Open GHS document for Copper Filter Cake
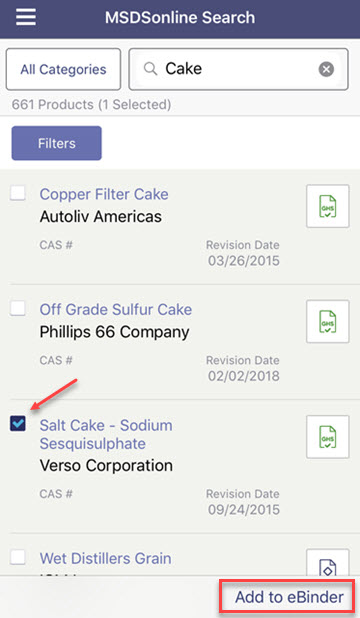The image size is (360, 618). point(328,206)
